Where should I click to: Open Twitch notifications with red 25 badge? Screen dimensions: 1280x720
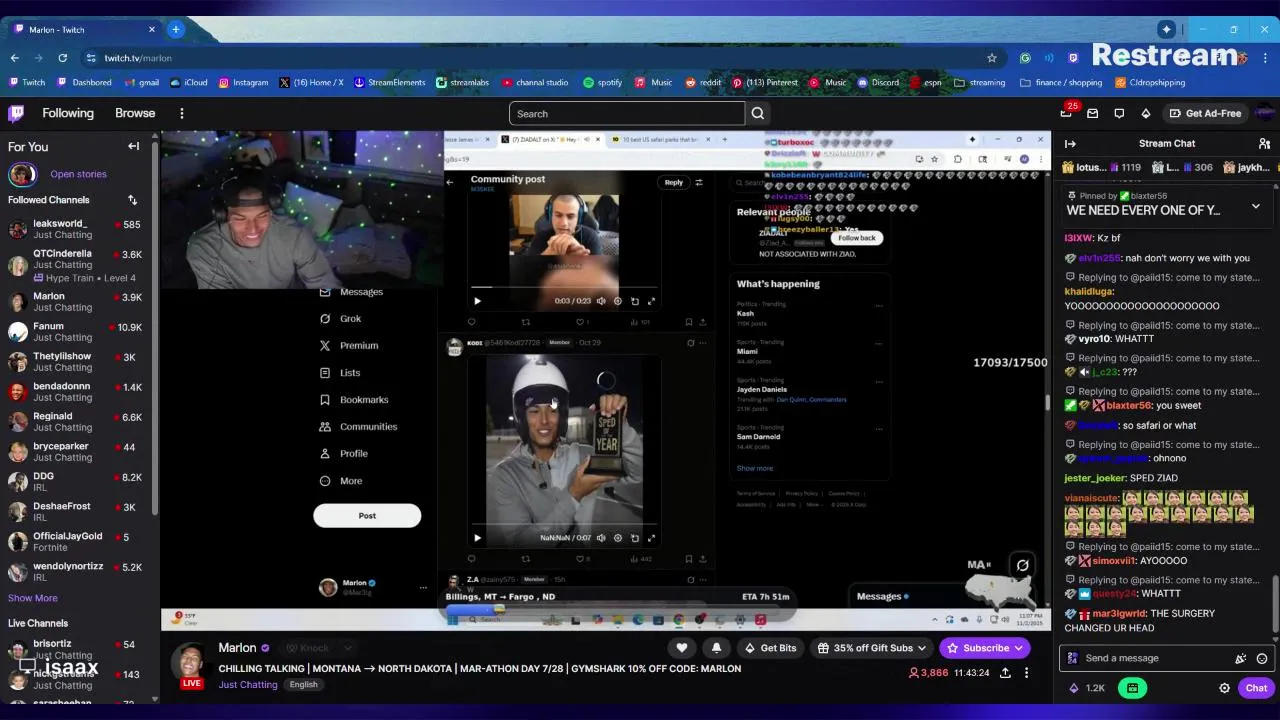pos(1067,113)
